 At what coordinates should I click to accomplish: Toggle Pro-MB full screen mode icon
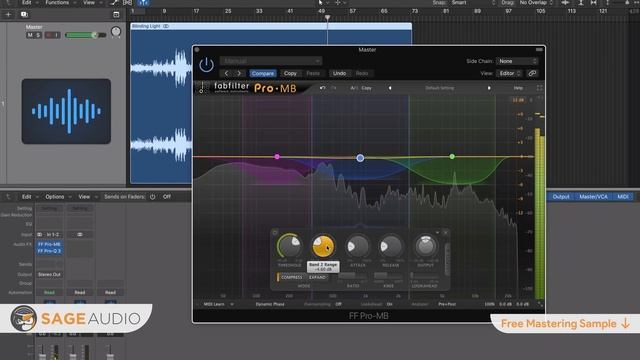tap(540, 88)
